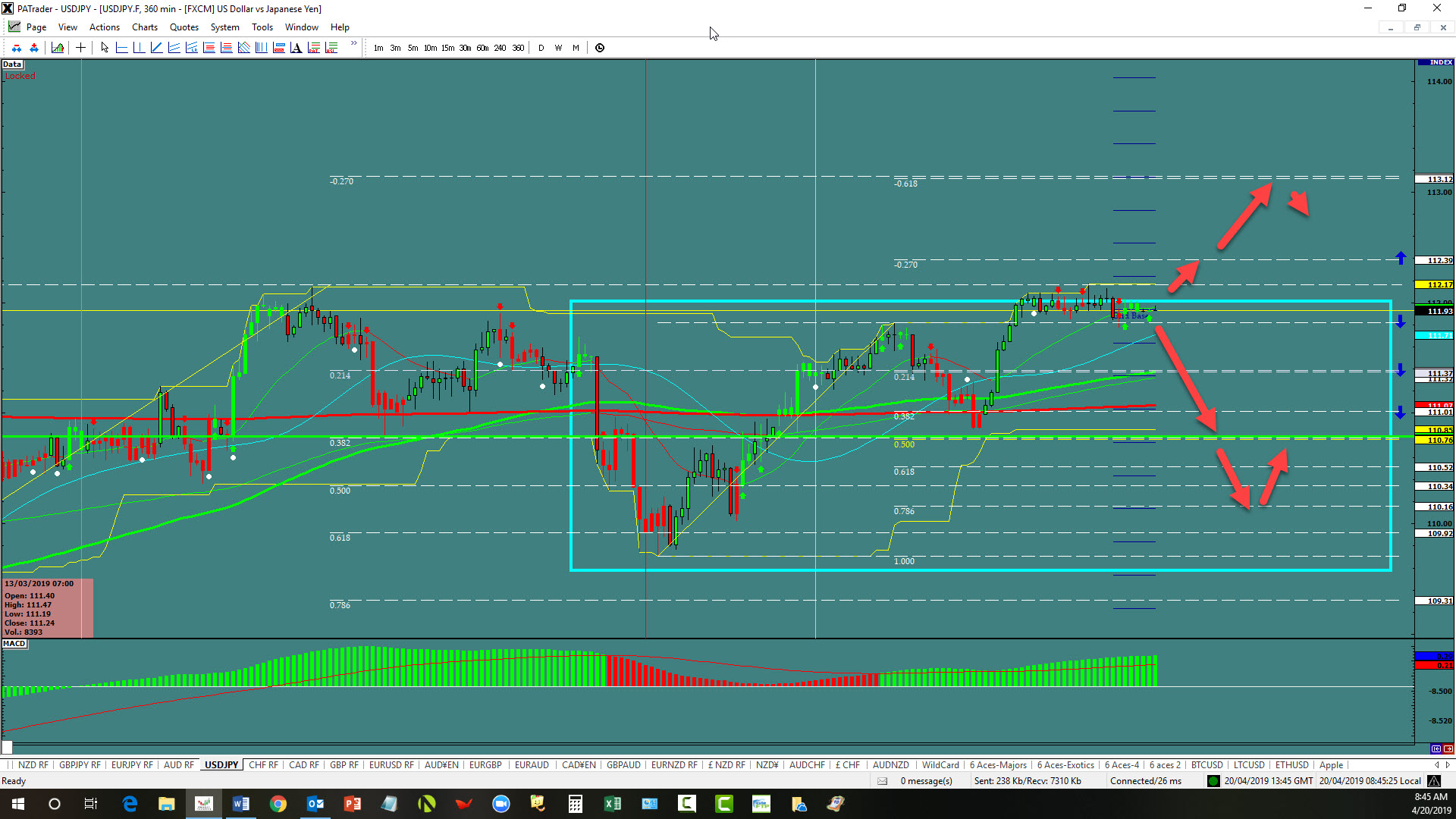The height and width of the screenshot is (819, 1456).
Task: Switch chart to 5m timeframe
Action: tap(413, 48)
